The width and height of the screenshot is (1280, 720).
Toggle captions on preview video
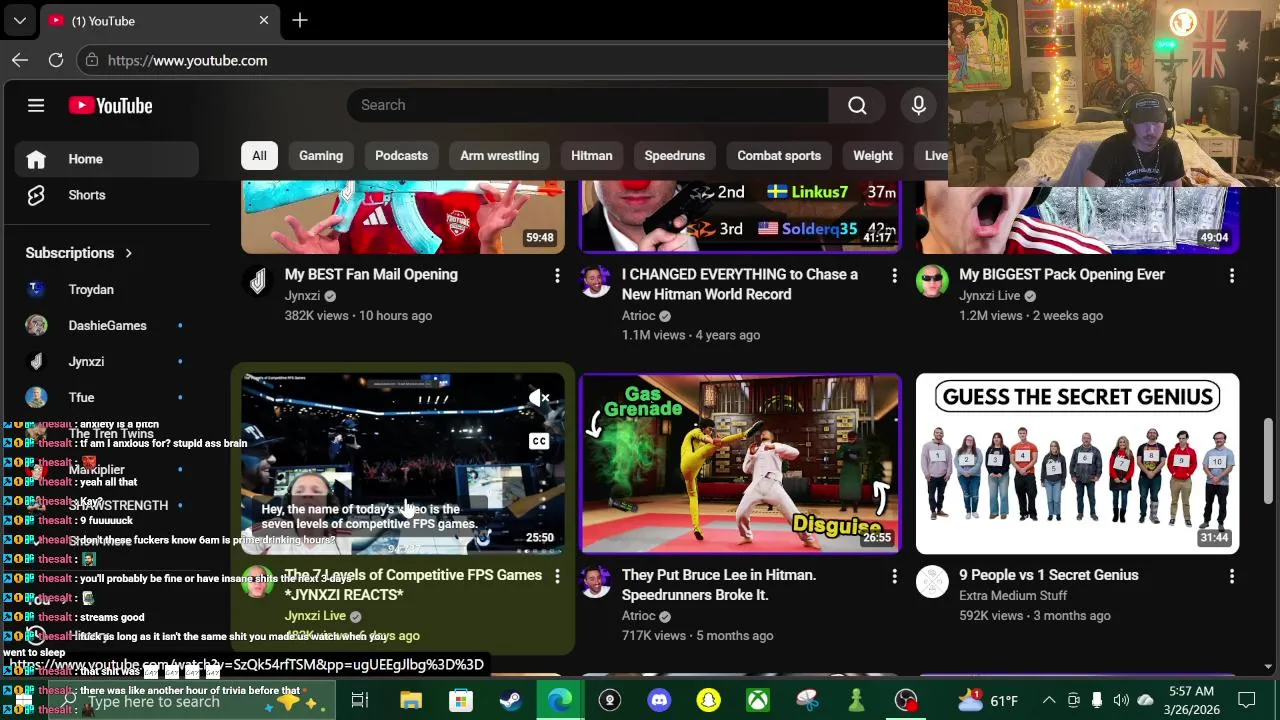pos(539,441)
